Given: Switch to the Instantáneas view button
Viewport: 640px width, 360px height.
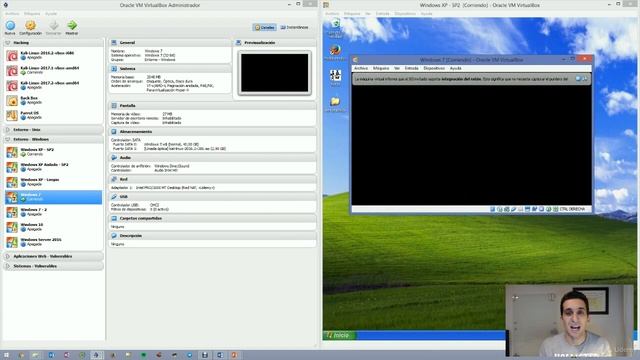Looking at the screenshot, I should pos(294,27).
